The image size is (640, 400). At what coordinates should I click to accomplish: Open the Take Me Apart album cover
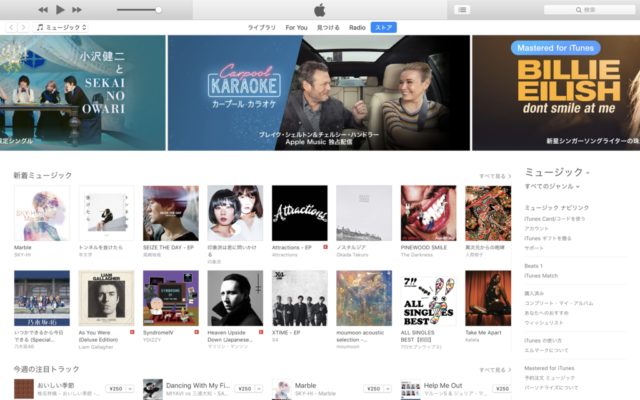click(488, 298)
